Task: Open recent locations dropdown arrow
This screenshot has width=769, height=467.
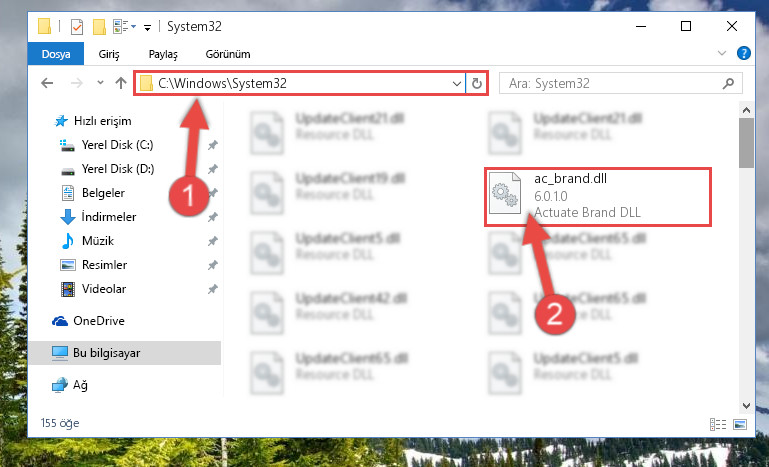Action: (100, 82)
